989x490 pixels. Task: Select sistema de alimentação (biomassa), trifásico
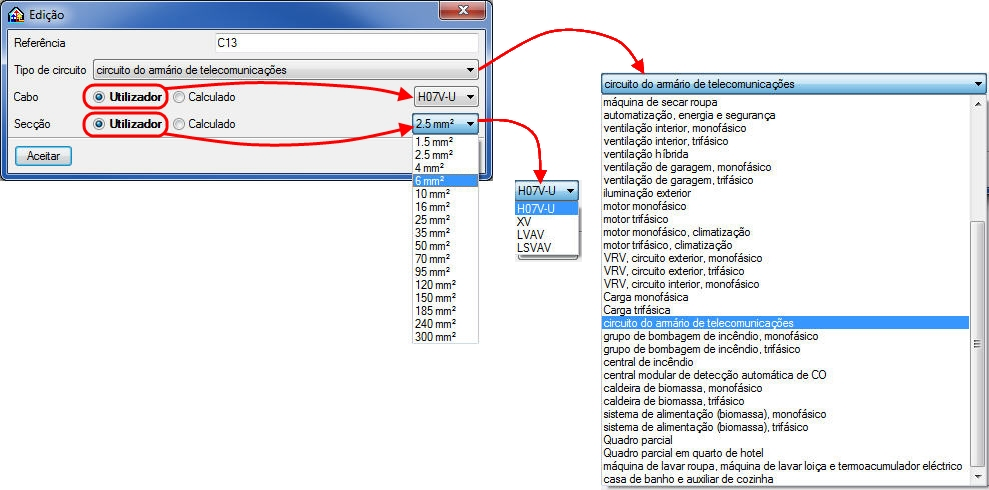pyautogui.click(x=785, y=427)
